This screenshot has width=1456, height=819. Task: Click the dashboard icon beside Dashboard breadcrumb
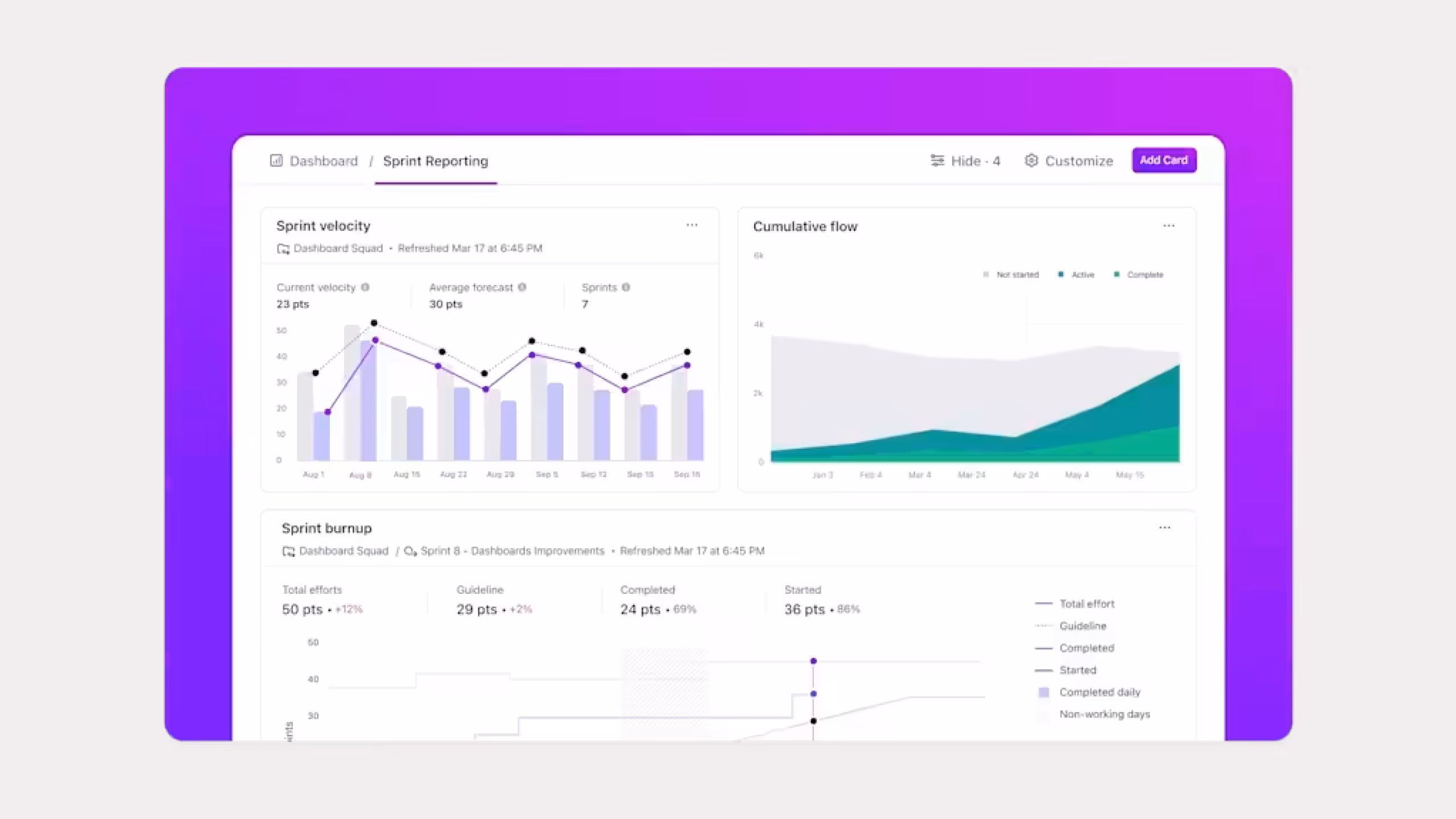276,161
